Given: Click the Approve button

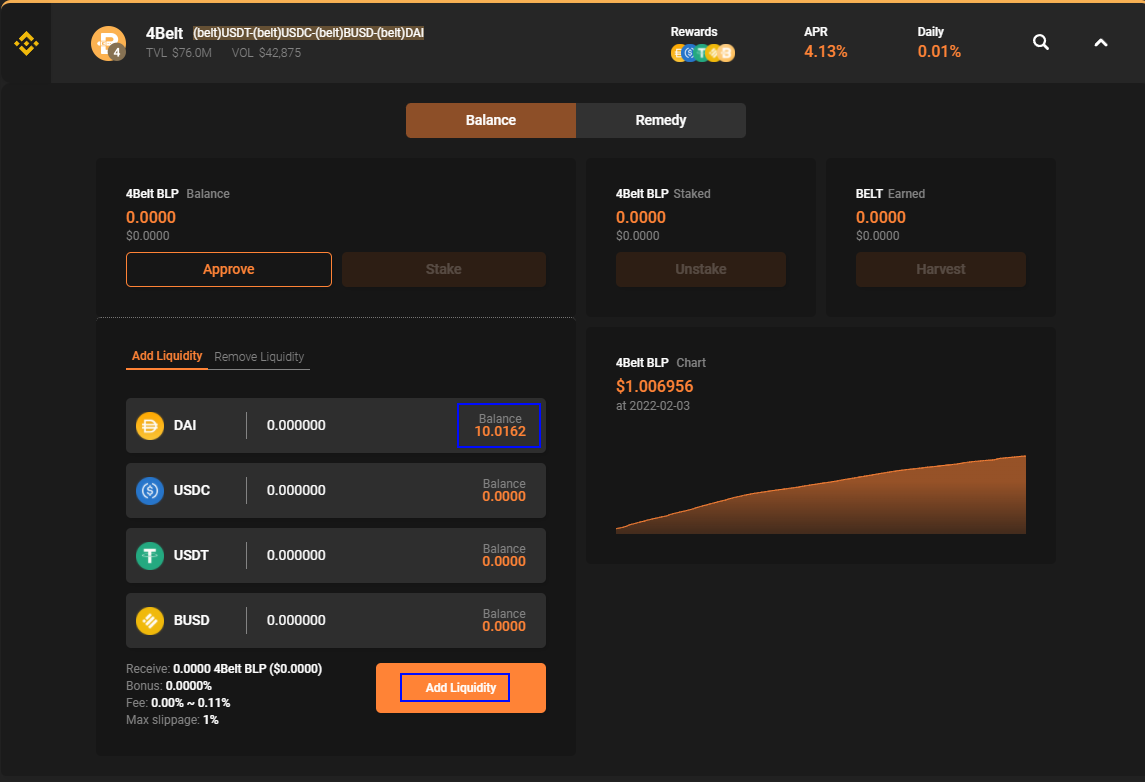Looking at the screenshot, I should tap(229, 269).
